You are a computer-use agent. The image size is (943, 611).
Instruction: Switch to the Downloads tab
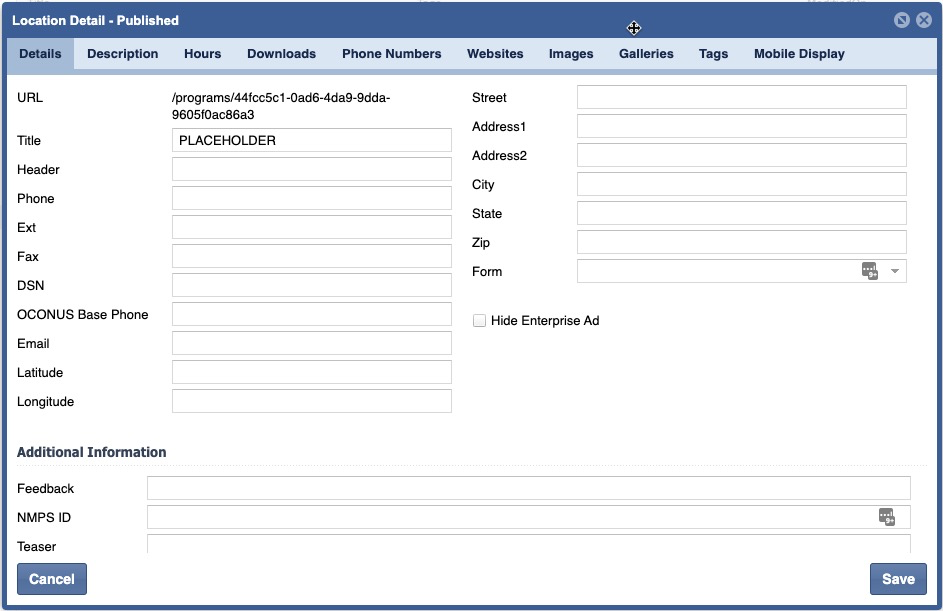point(281,54)
